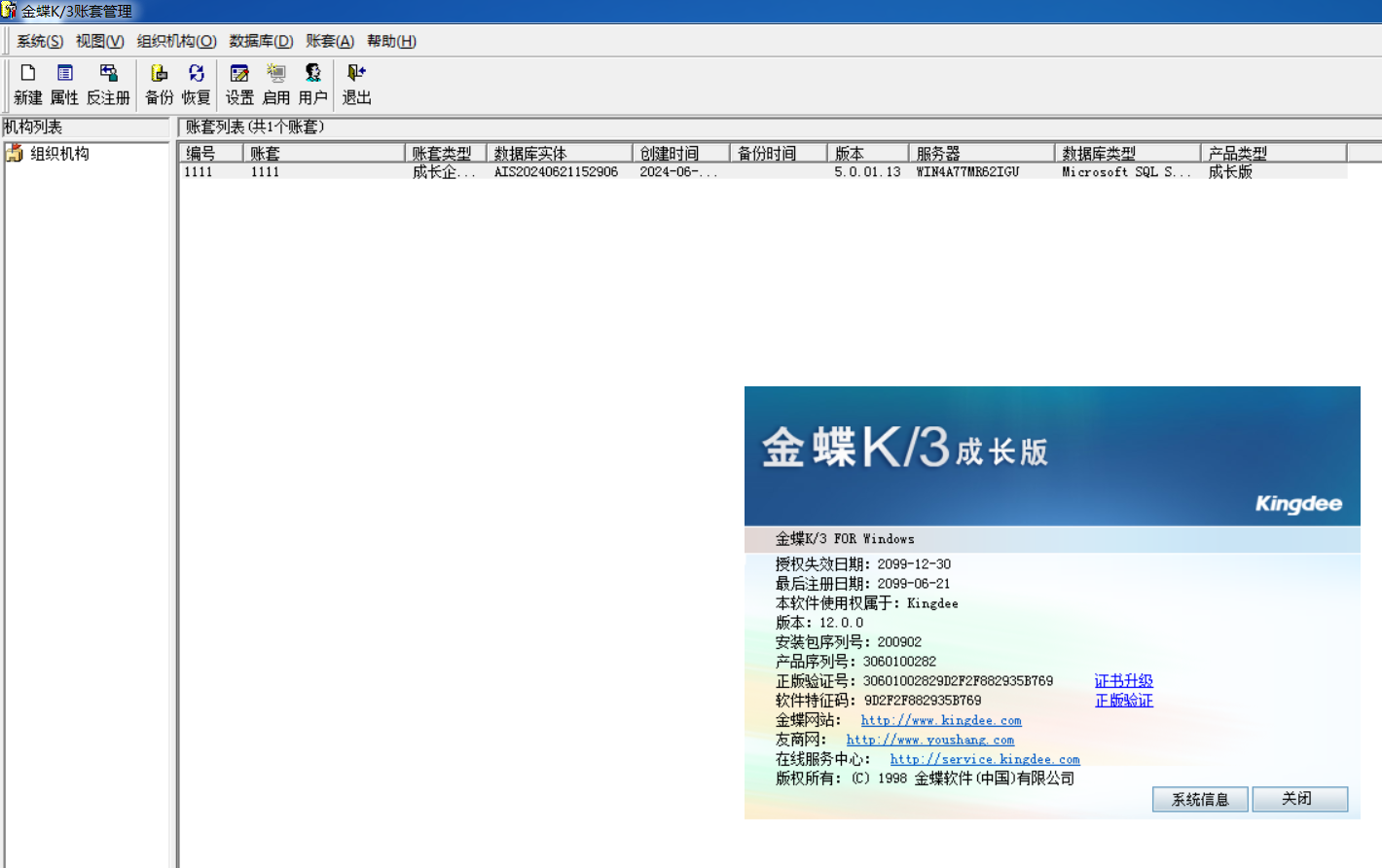
Task: Open the Users (用户) toolbar icon
Action: point(312,84)
